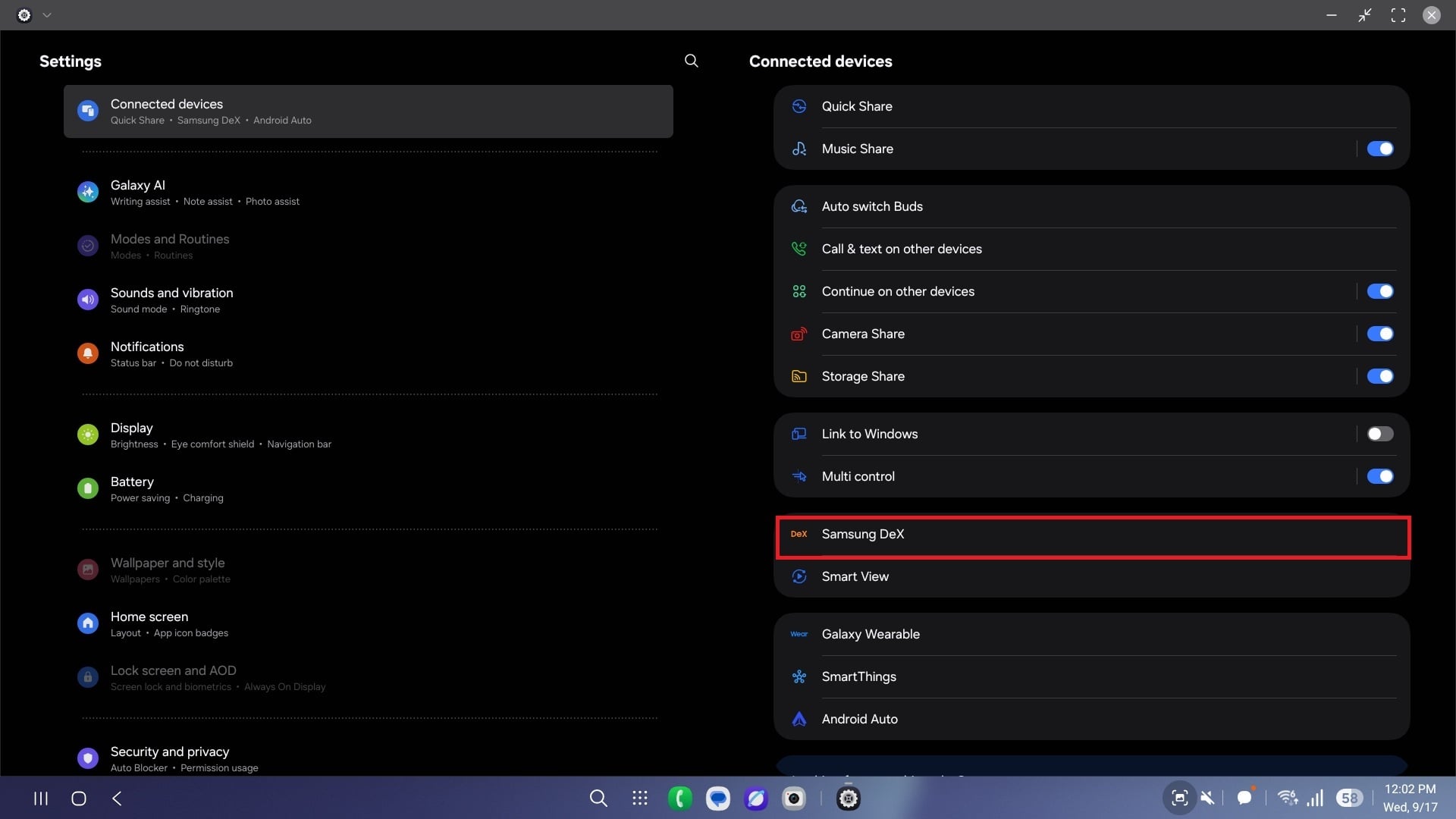Open Samsung Internet browser from the taskbar
This screenshot has height=819, width=1456.
756,798
